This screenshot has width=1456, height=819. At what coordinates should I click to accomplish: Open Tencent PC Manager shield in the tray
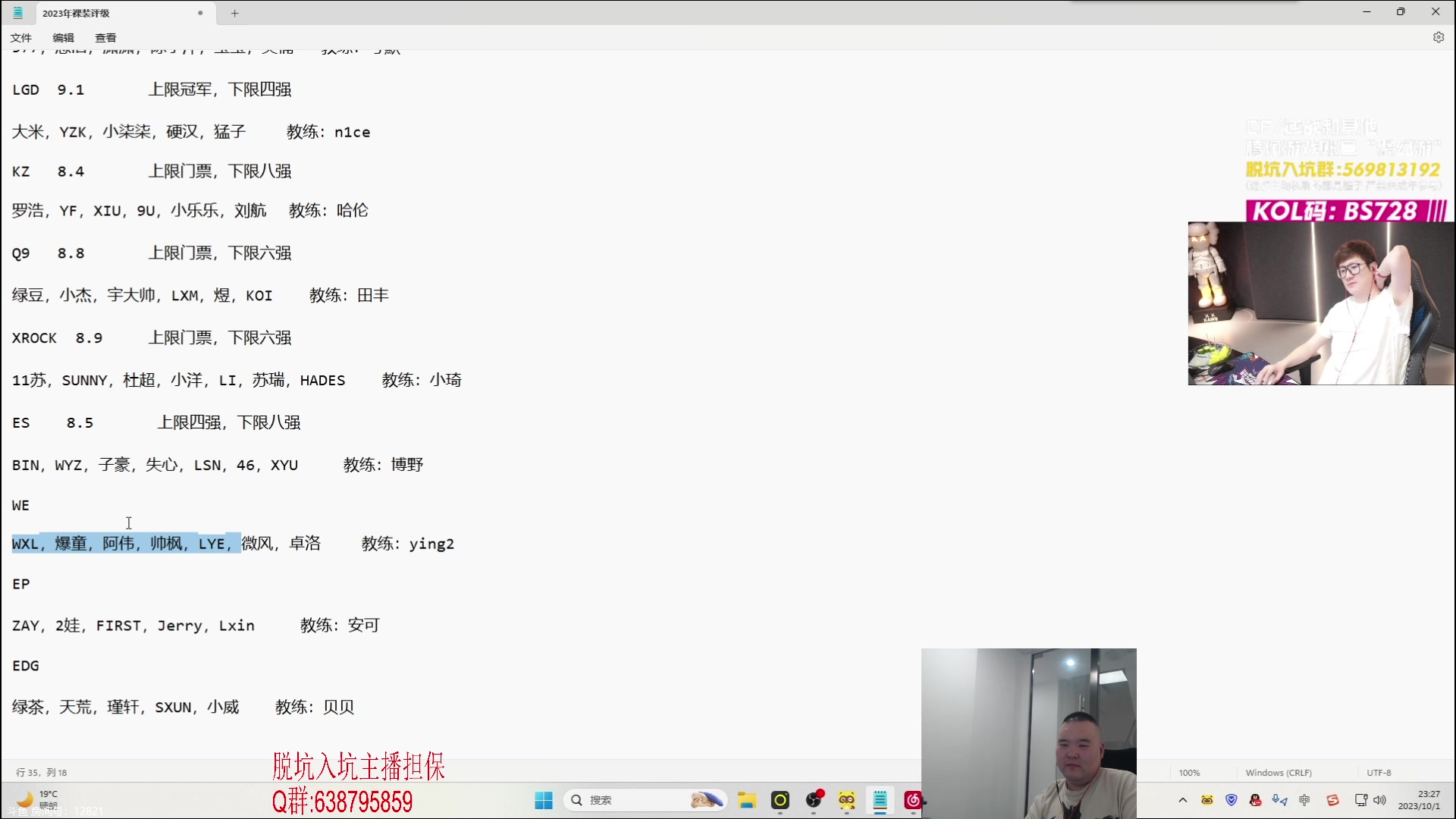[x=1231, y=801]
